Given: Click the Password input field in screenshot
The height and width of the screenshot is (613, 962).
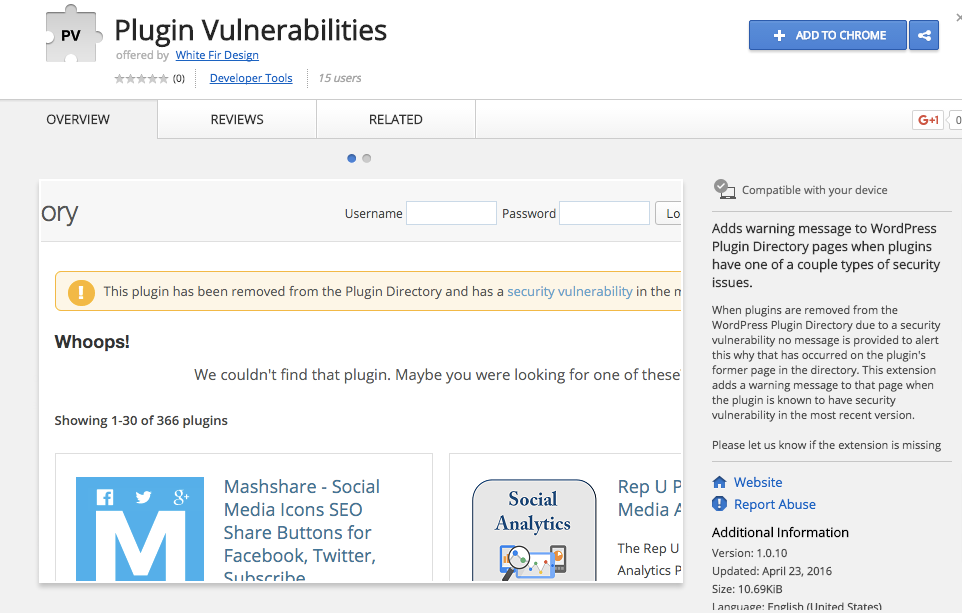Looking at the screenshot, I should coord(604,213).
